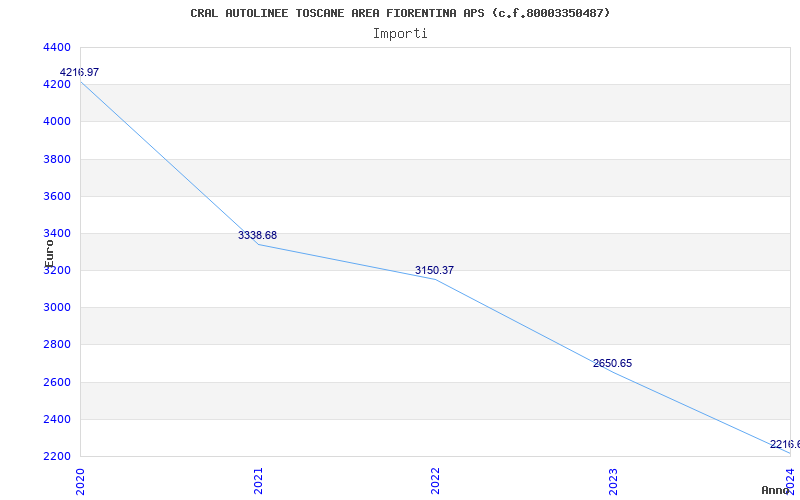Click the 4400 y-axis value
800x500 pixels.
58,47
